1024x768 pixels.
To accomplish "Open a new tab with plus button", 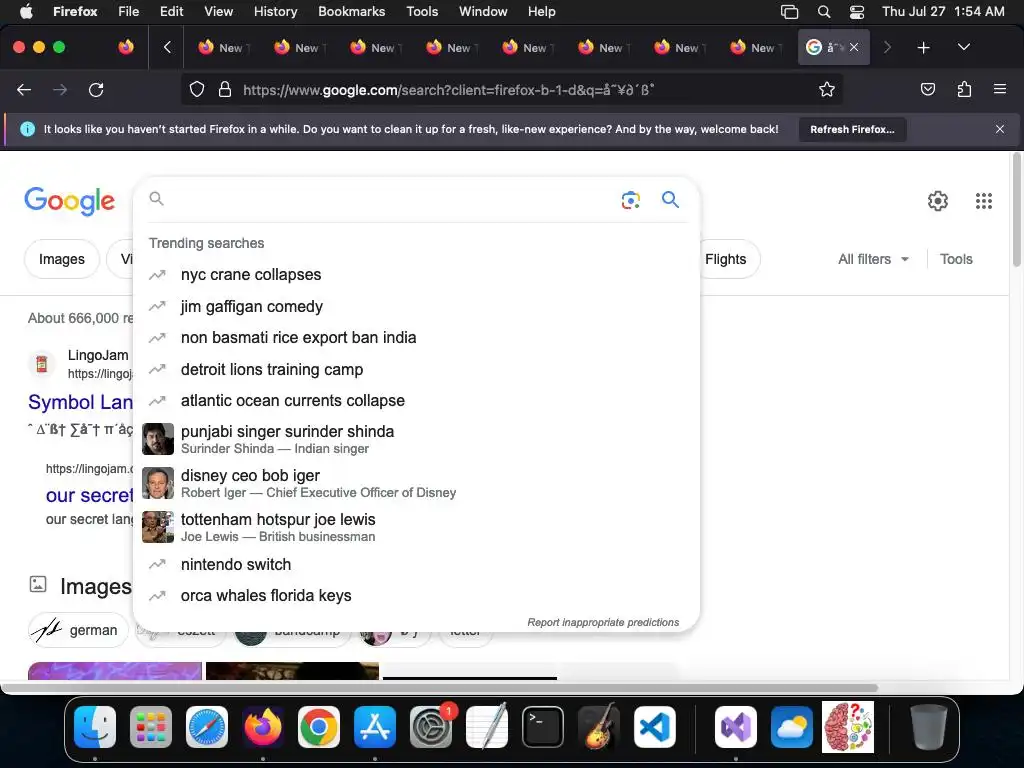I will coord(923,47).
